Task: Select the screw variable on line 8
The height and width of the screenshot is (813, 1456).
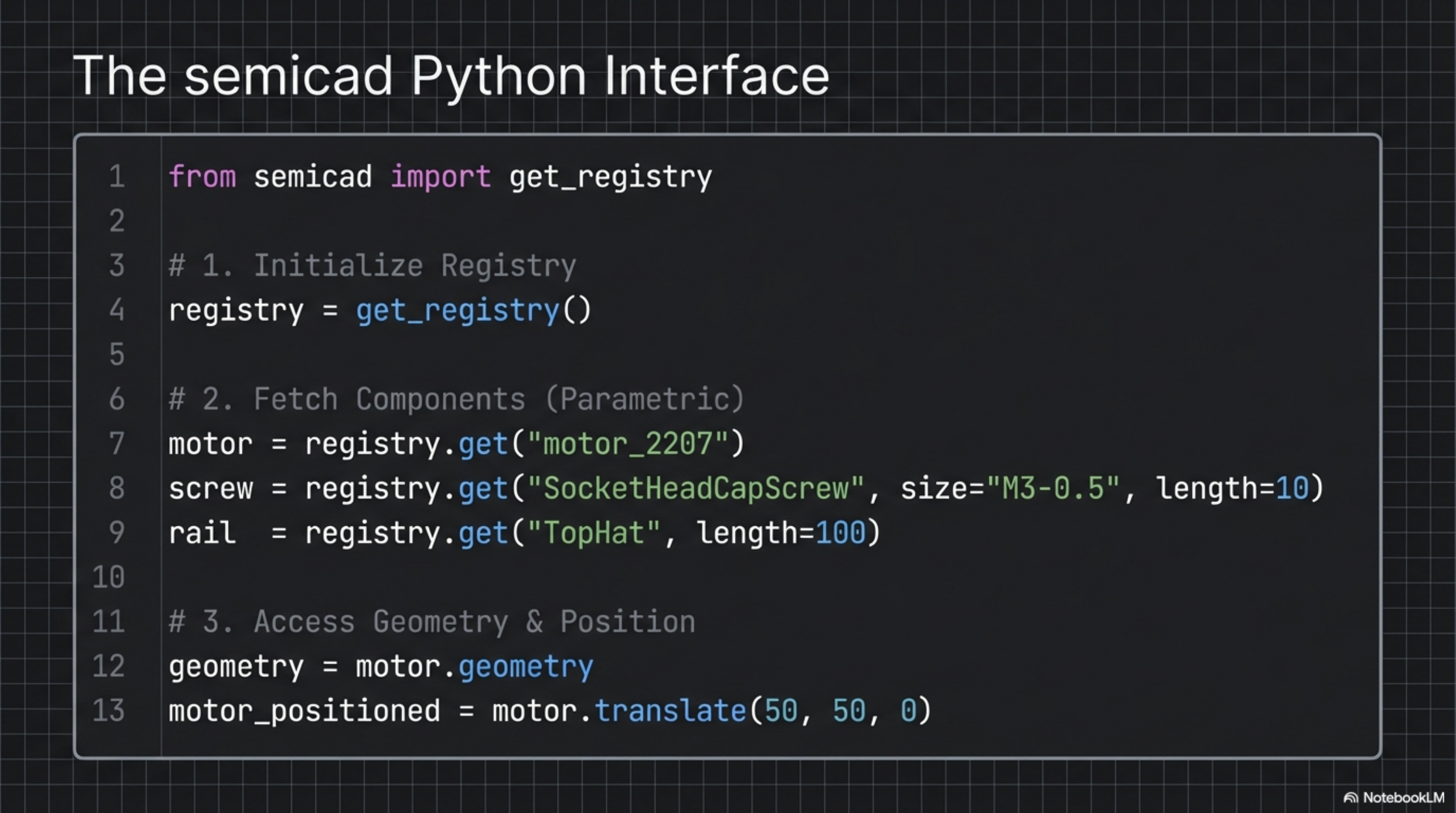Action: point(210,488)
